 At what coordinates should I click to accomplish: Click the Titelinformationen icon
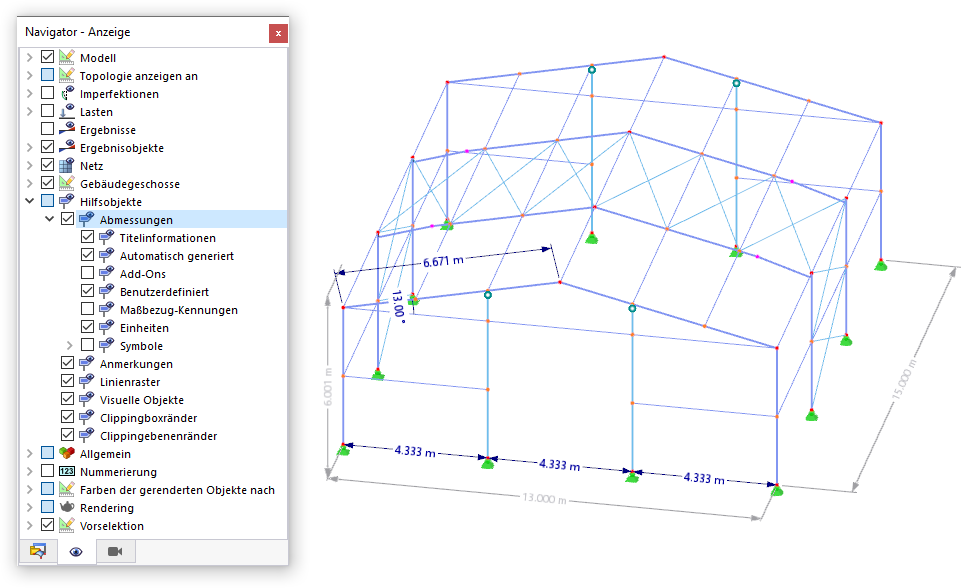click(x=107, y=237)
